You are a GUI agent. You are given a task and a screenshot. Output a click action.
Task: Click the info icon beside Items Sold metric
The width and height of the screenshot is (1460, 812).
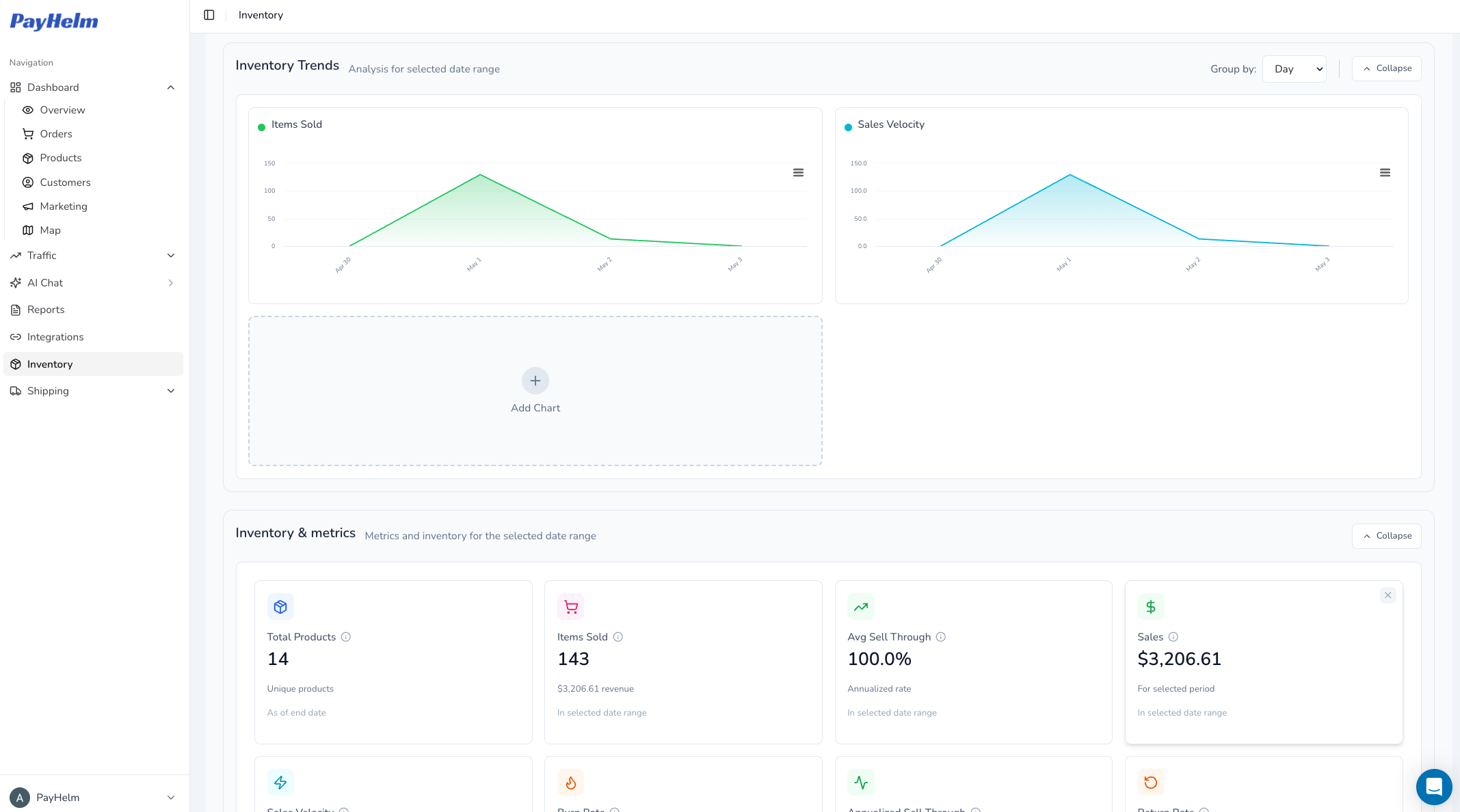pos(618,637)
